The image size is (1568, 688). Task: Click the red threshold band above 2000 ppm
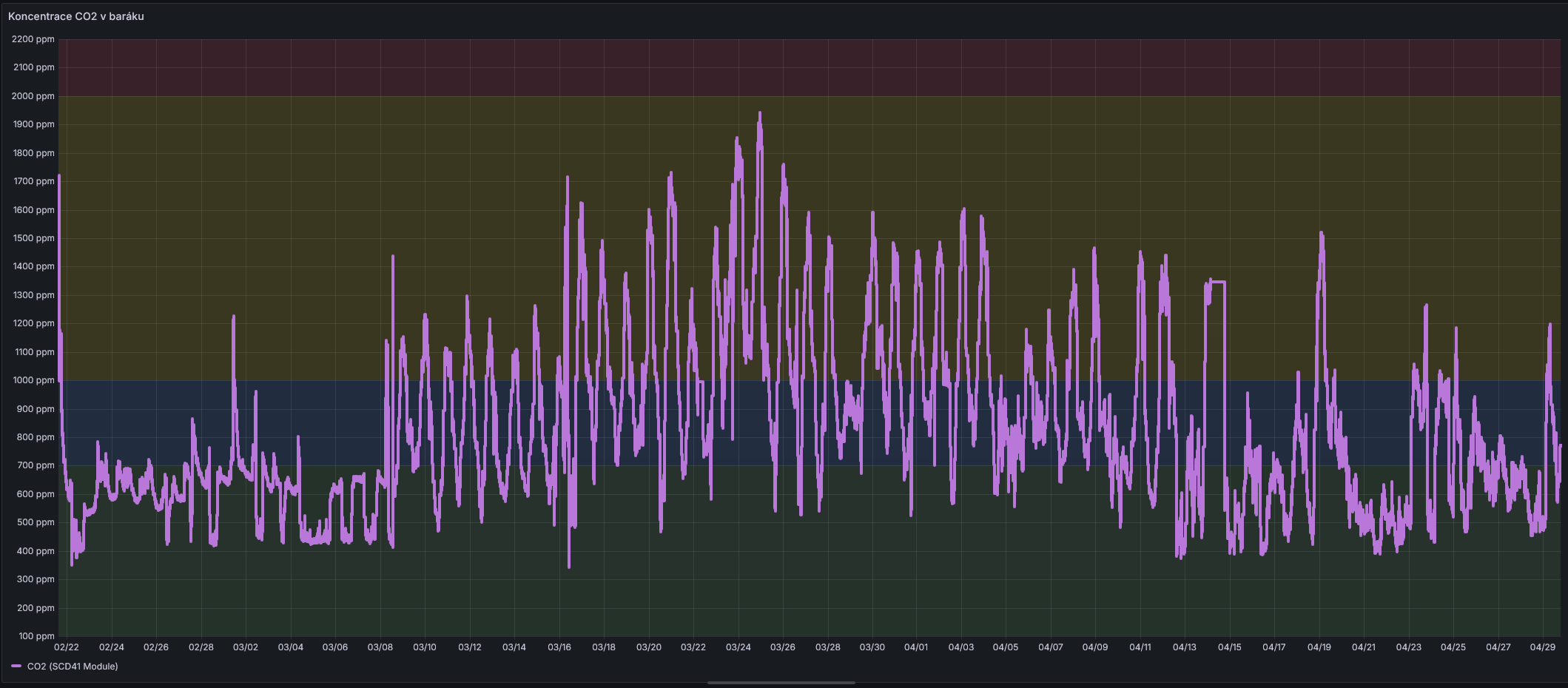(814, 67)
